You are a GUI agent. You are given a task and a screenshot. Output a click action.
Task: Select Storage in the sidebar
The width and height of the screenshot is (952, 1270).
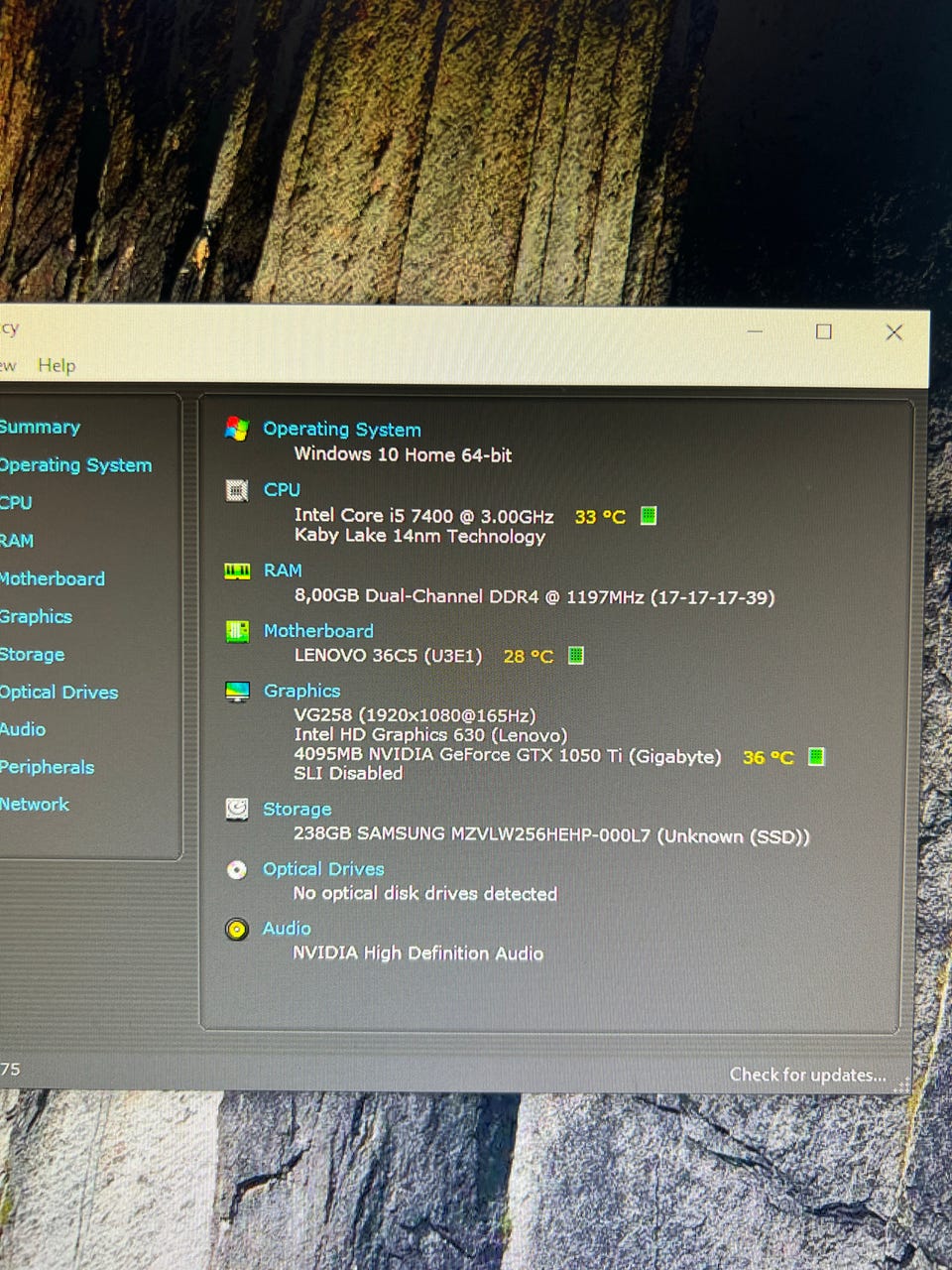point(32,655)
